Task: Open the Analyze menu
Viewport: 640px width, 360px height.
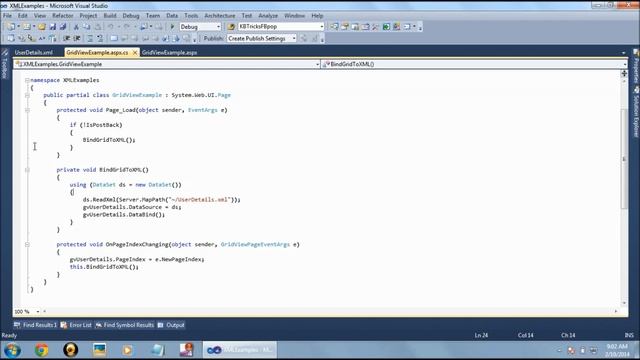Action: pos(268,16)
